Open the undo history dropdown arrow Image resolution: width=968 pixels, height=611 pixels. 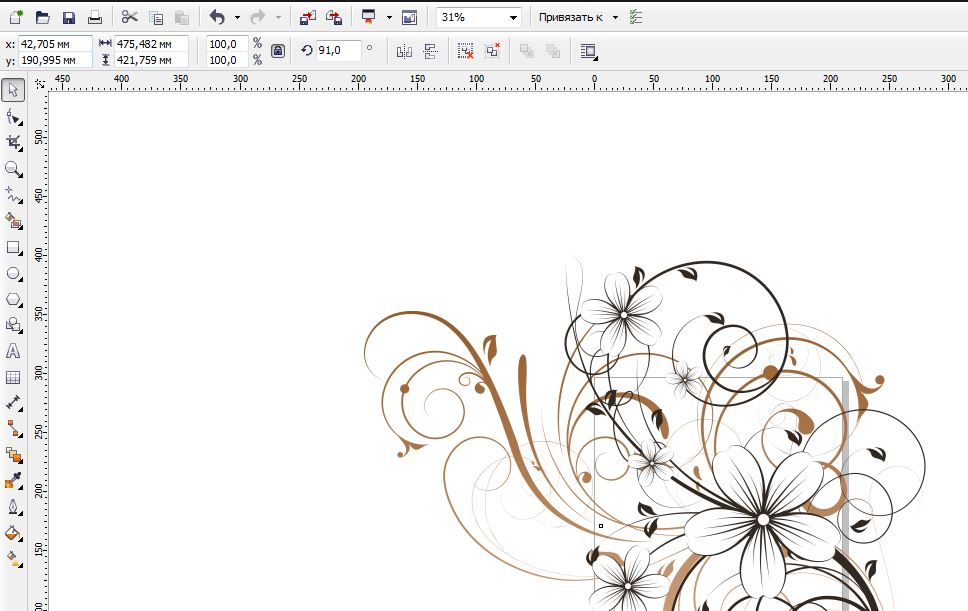(237, 17)
